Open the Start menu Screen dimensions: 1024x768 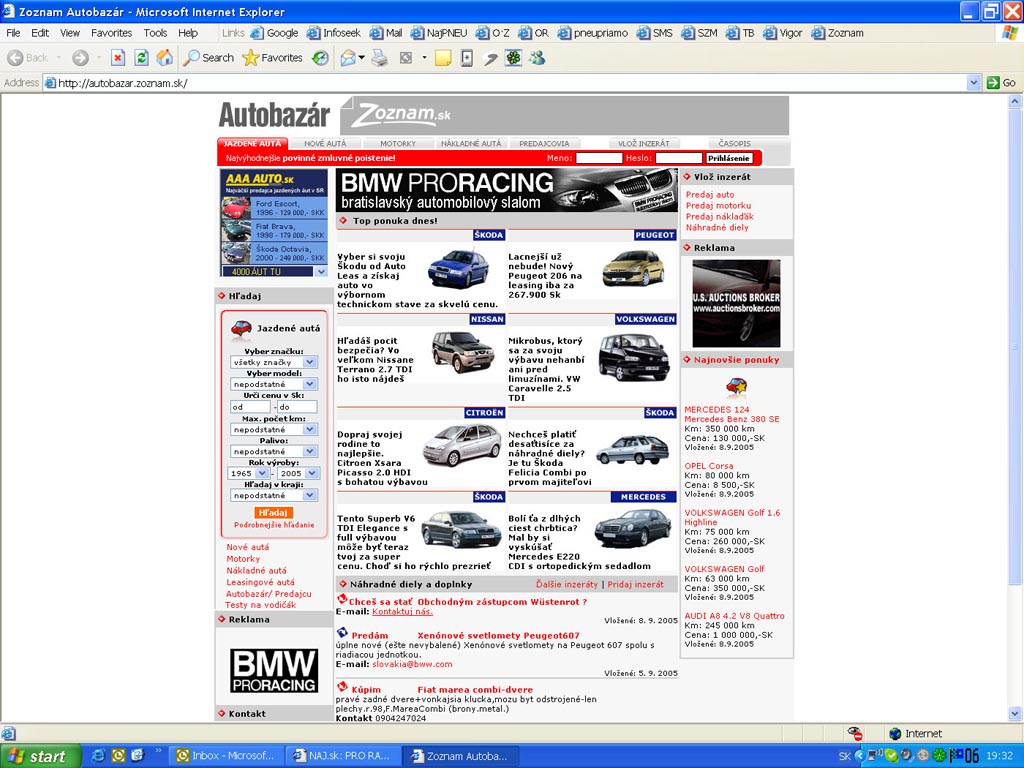click(40, 756)
